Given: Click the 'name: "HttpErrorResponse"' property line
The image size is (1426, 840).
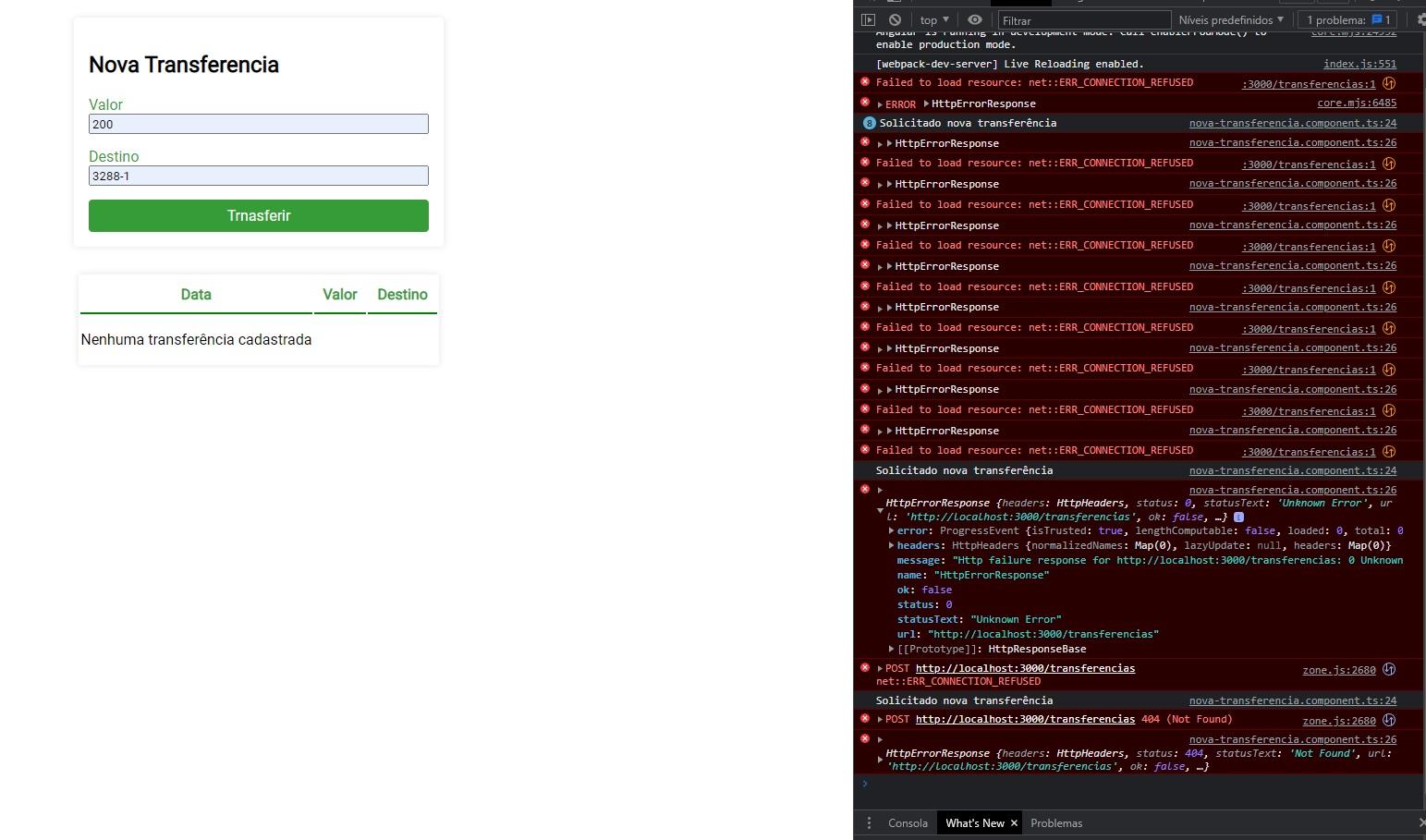Looking at the screenshot, I should [x=973, y=575].
